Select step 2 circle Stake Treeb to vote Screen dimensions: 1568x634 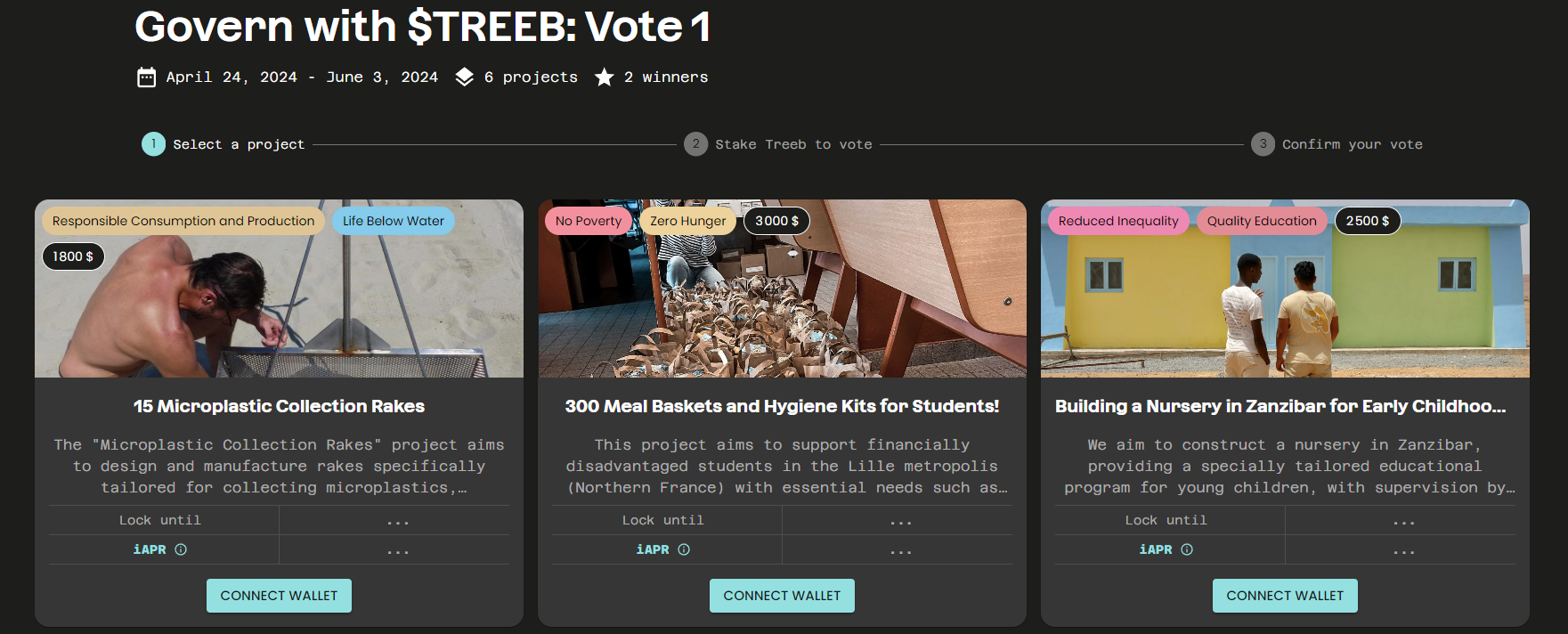(695, 144)
